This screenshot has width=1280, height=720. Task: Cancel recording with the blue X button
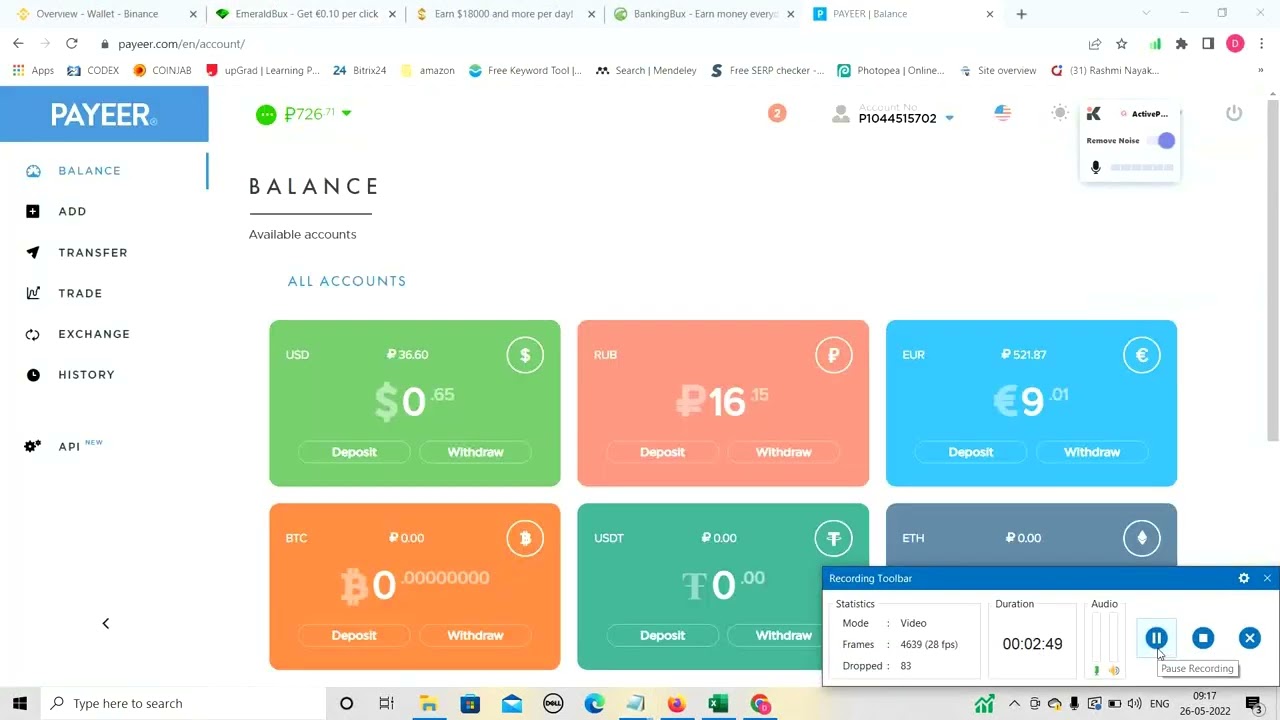(1249, 638)
